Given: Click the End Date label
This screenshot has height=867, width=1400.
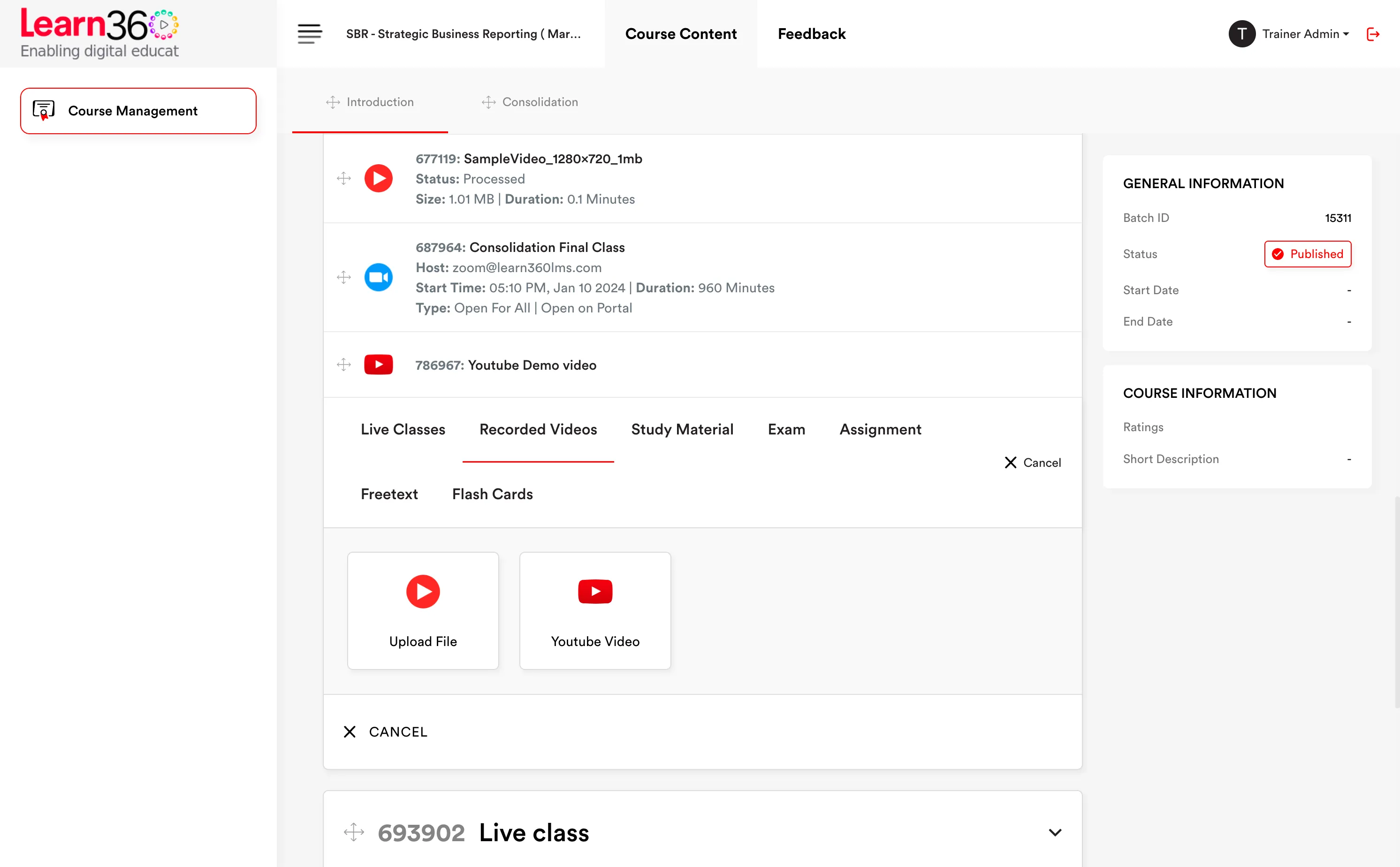Looking at the screenshot, I should coord(1148,322).
